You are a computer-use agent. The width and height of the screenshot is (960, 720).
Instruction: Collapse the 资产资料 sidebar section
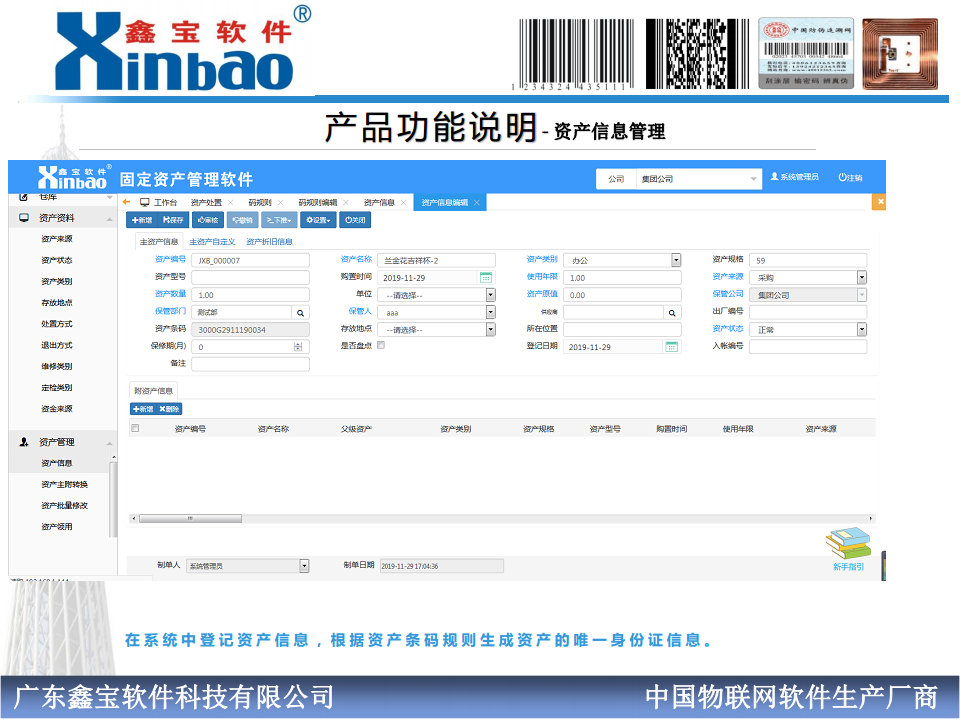pos(110,219)
